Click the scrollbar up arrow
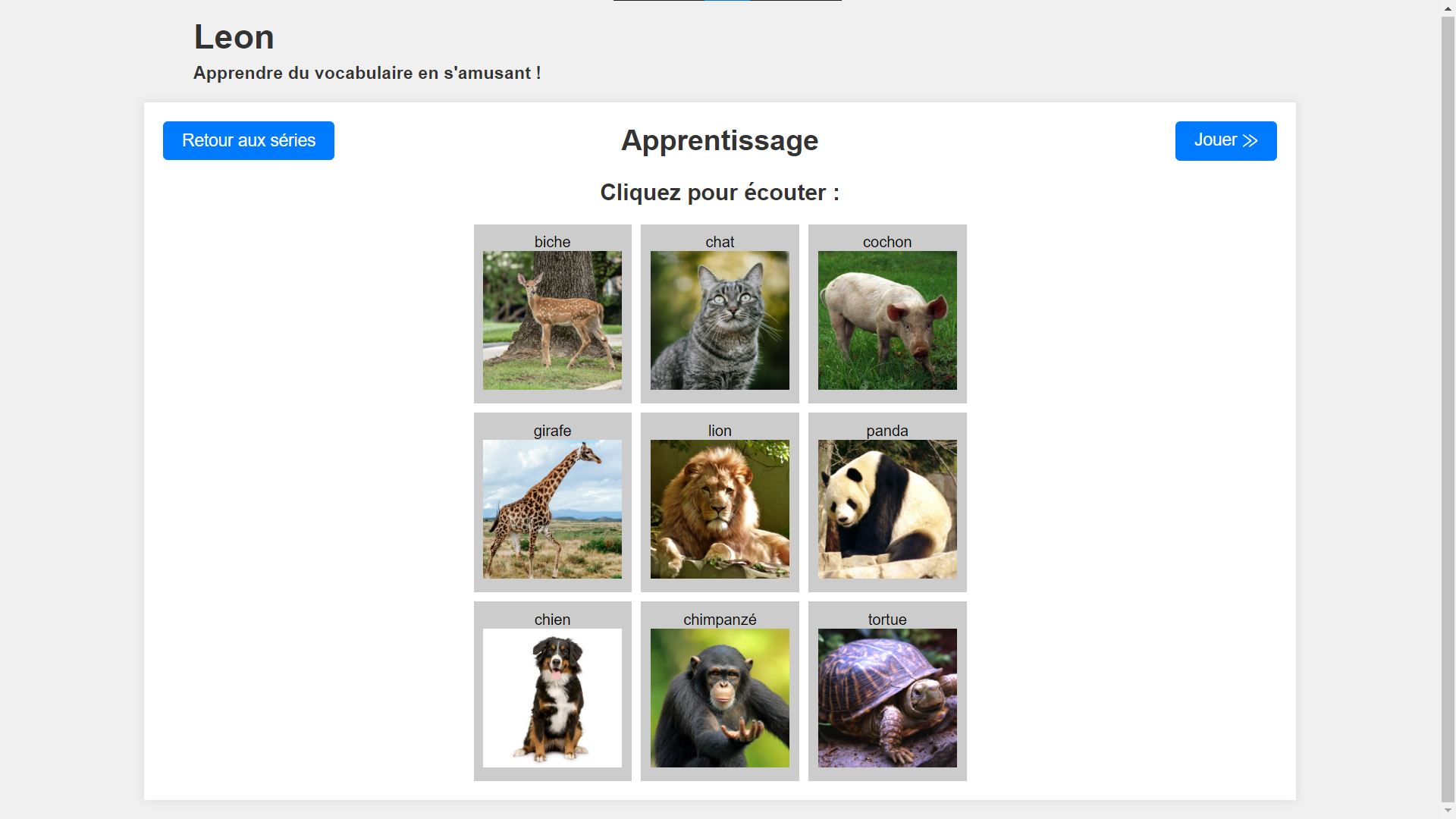Screen dimensions: 1456x819 1448,8
